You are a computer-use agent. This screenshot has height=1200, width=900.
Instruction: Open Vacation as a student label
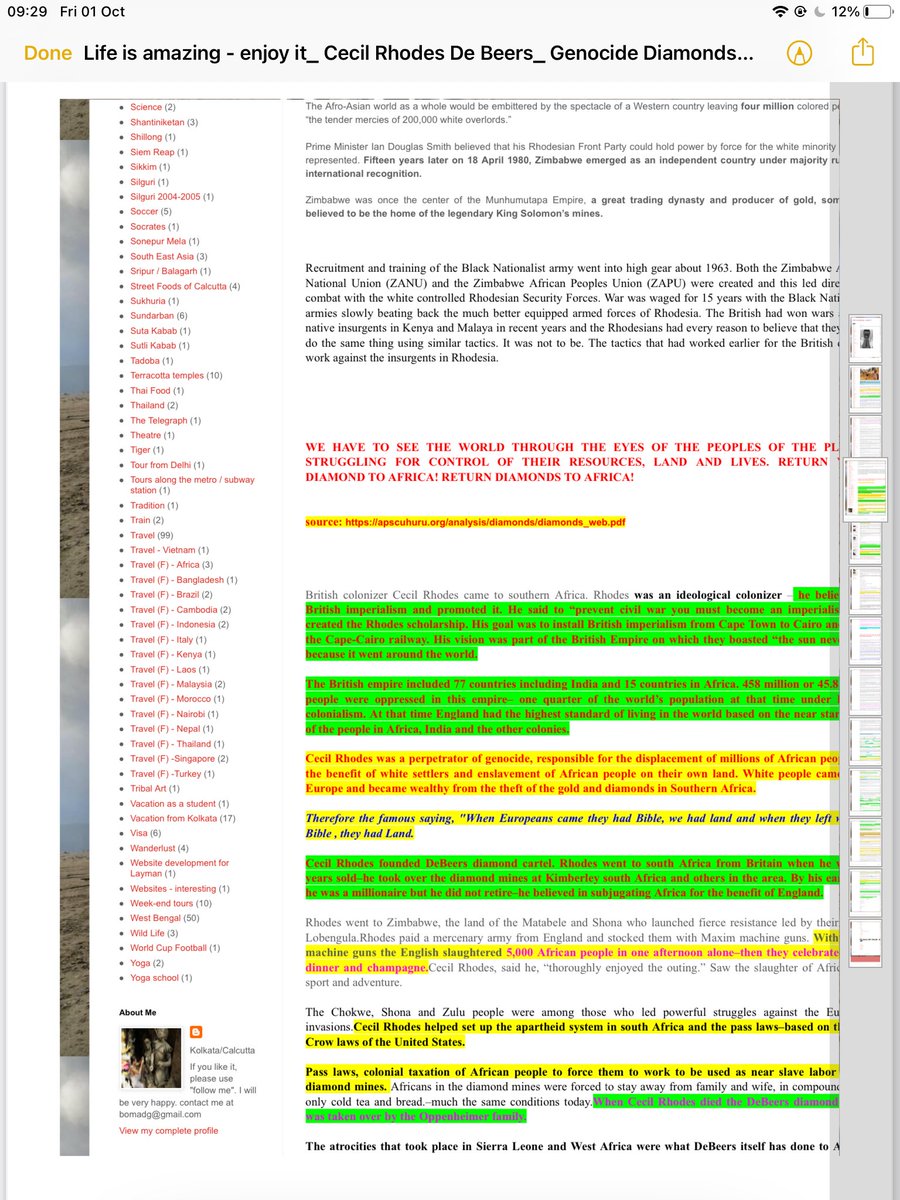click(173, 805)
